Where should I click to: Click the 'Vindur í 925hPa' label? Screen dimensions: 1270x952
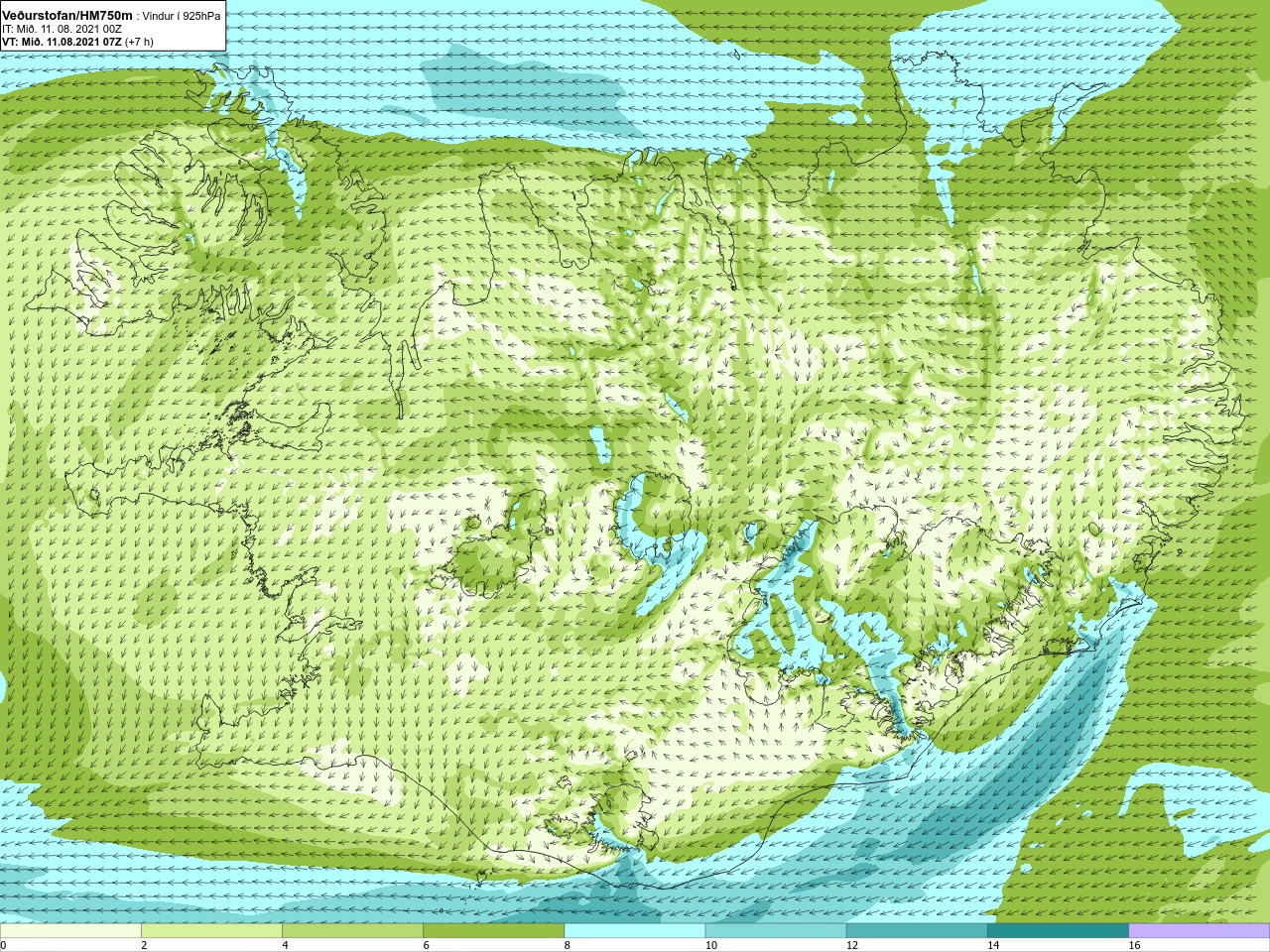click(182, 16)
